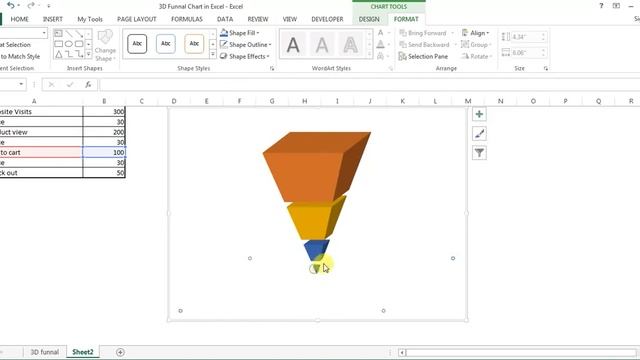Select the Elbow Connector shape
This screenshot has width=640, height=360.
[69, 54]
